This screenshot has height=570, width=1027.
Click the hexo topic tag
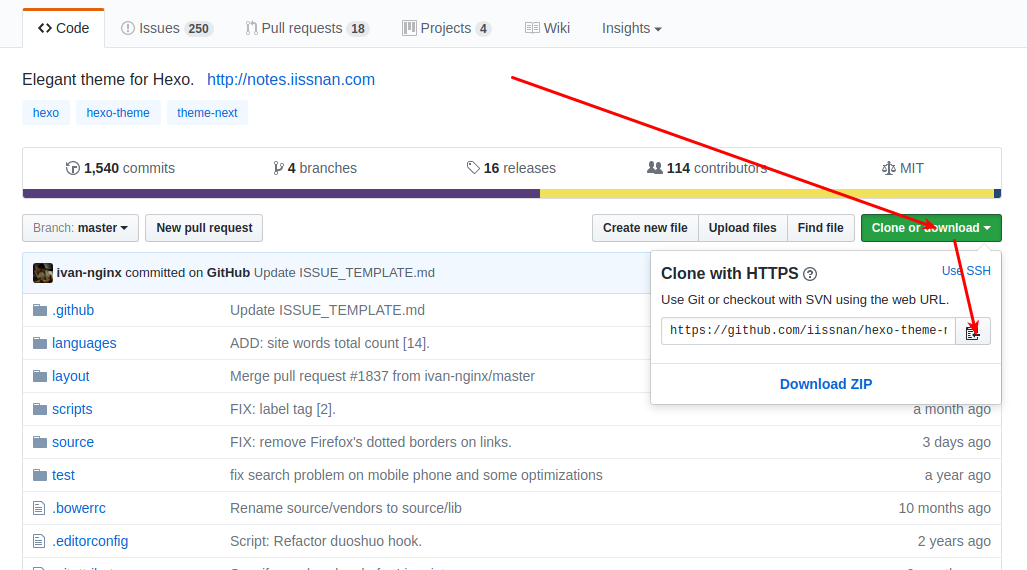pyautogui.click(x=46, y=113)
